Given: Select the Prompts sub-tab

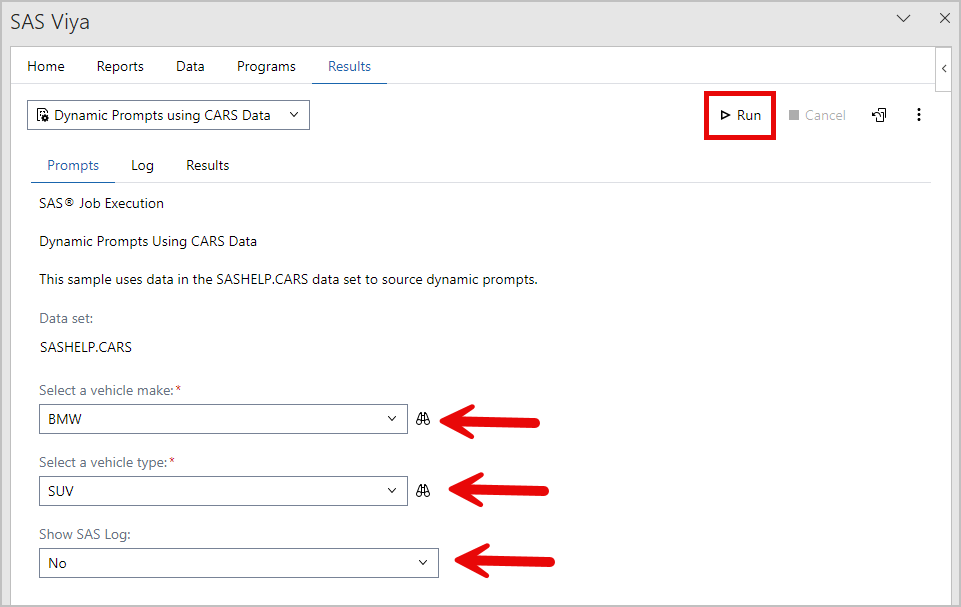Looking at the screenshot, I should pyautogui.click(x=73, y=166).
